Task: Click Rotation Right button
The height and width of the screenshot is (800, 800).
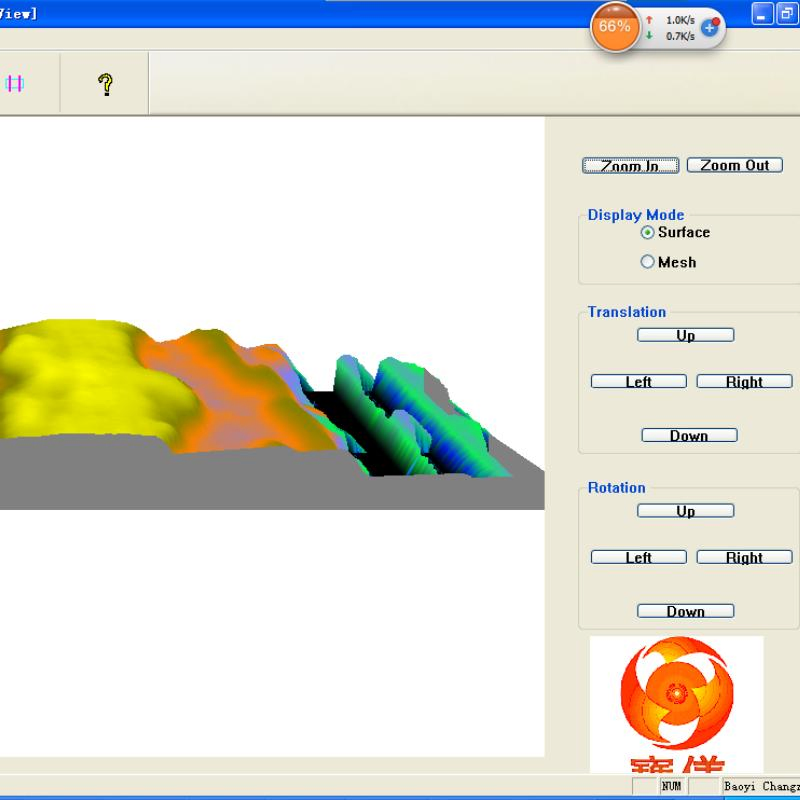Action: point(744,557)
